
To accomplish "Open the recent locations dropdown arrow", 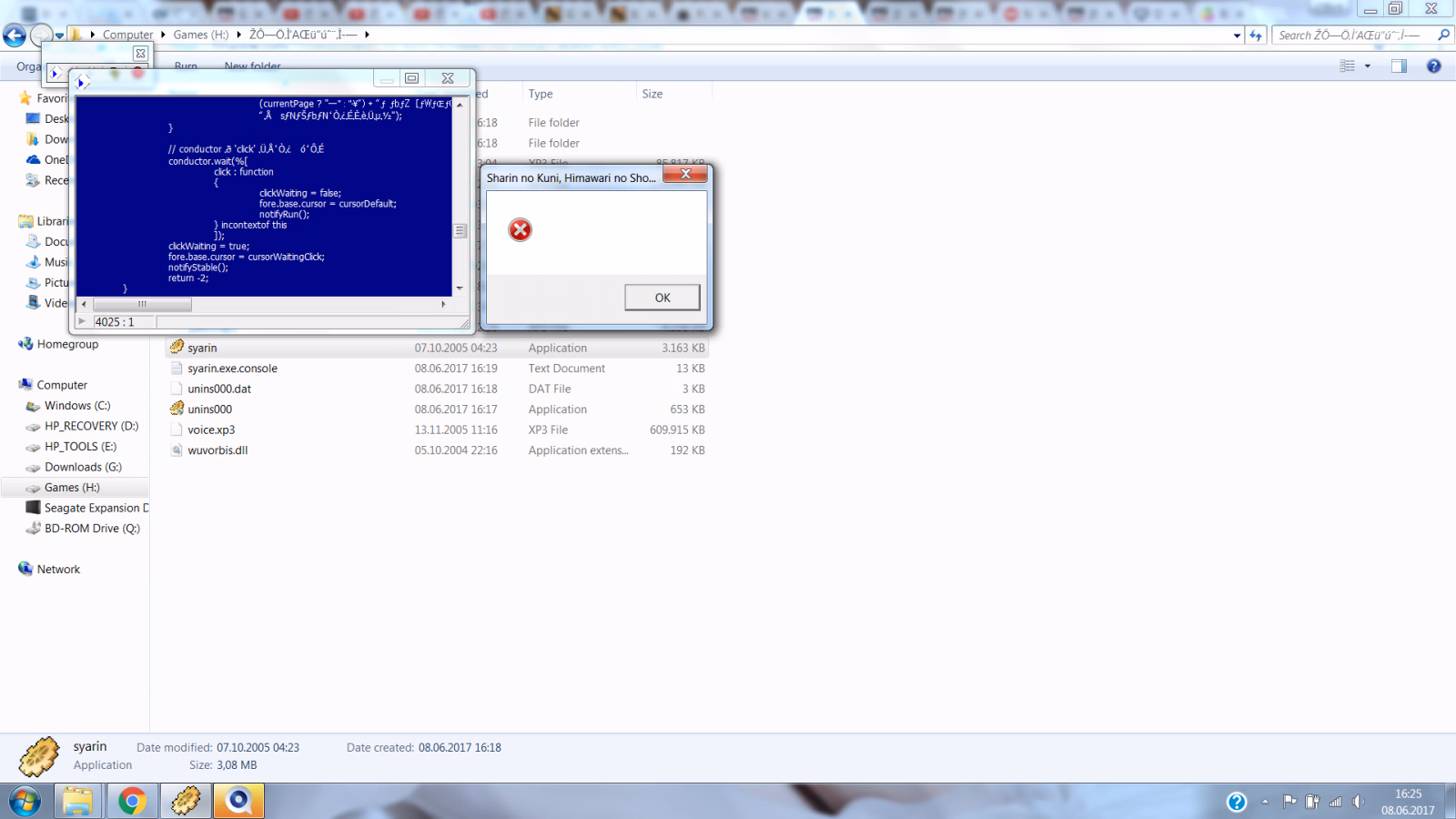I will [59, 35].
